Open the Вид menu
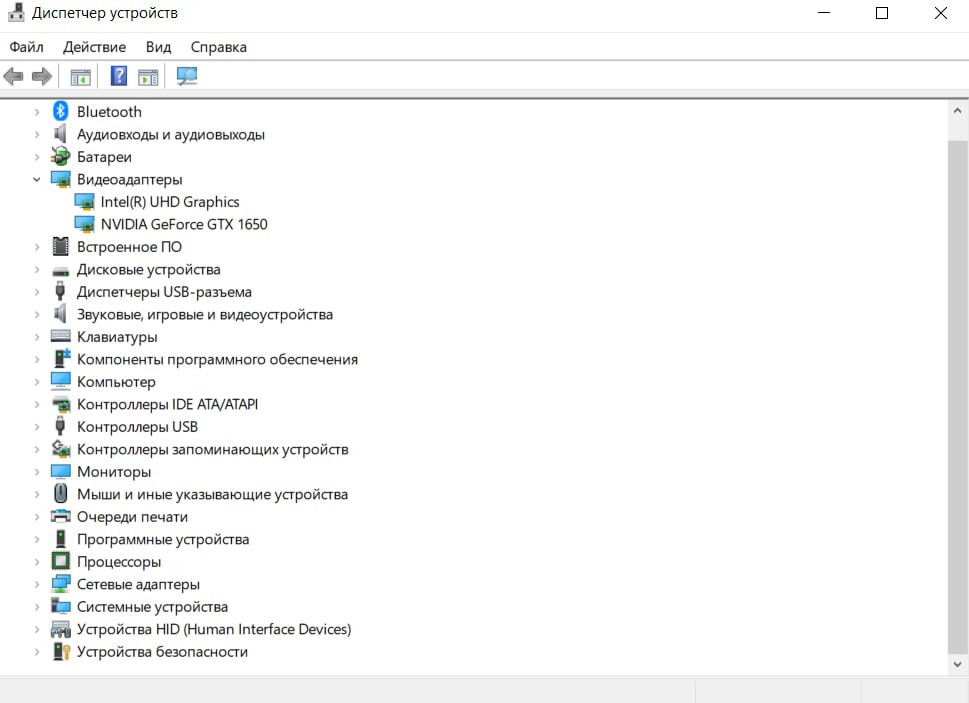969x703 pixels. 158,47
